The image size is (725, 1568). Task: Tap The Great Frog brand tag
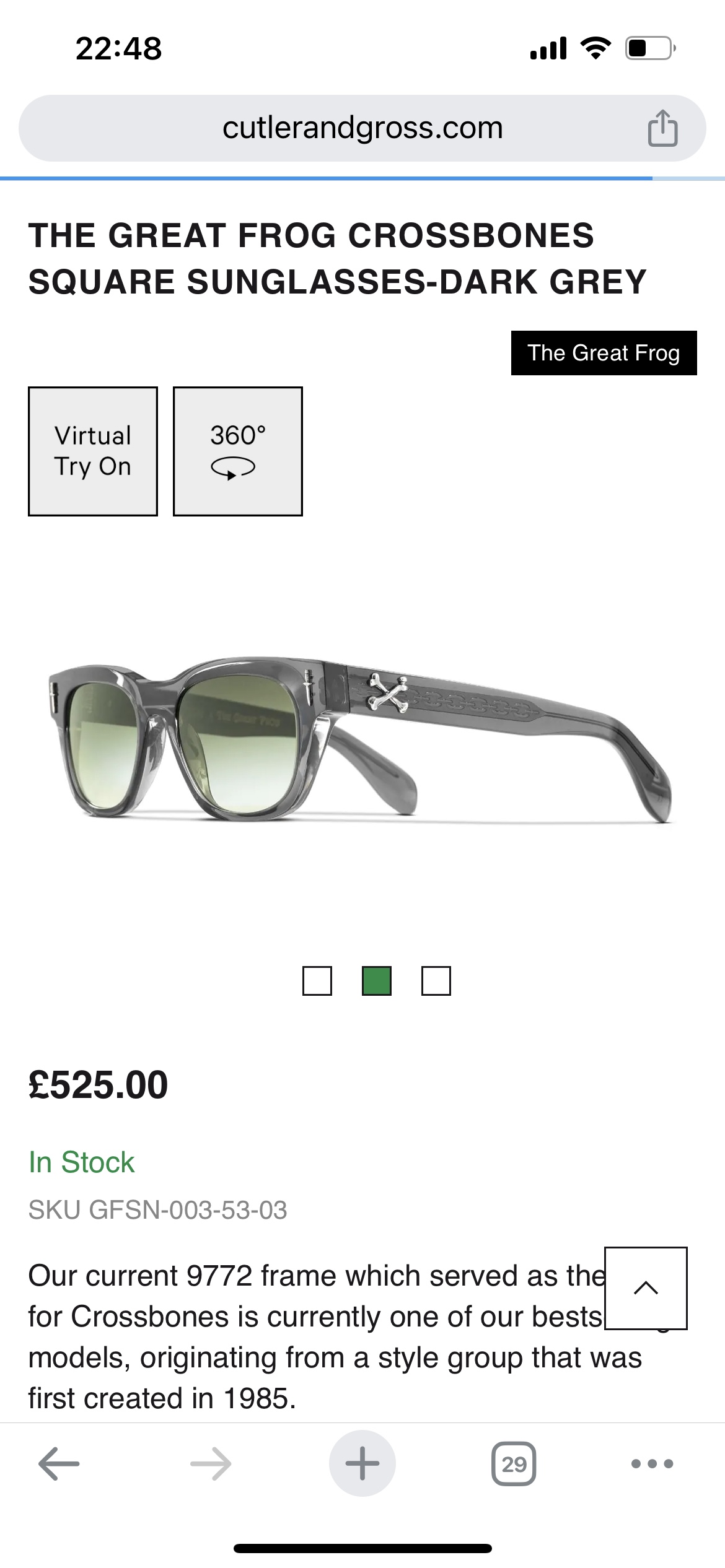click(604, 353)
